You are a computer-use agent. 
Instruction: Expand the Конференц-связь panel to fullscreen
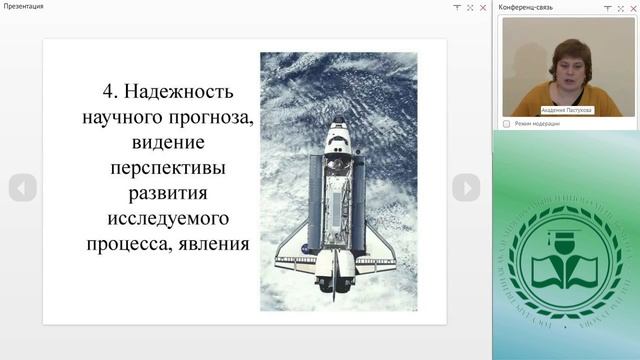tap(621, 8)
